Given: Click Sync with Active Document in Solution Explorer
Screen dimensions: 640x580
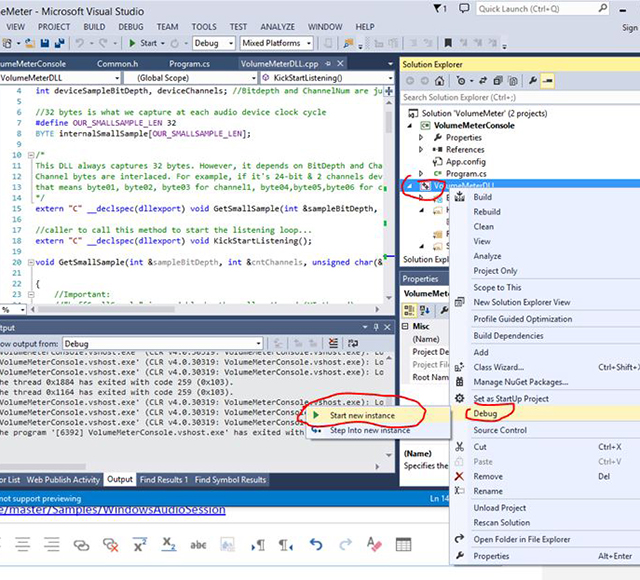Looking at the screenshot, I should [x=483, y=81].
